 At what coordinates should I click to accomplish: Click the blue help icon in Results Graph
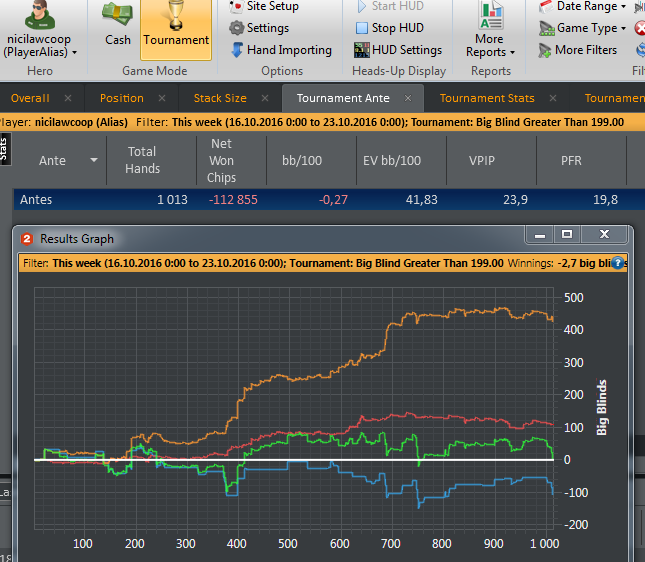[x=618, y=263]
